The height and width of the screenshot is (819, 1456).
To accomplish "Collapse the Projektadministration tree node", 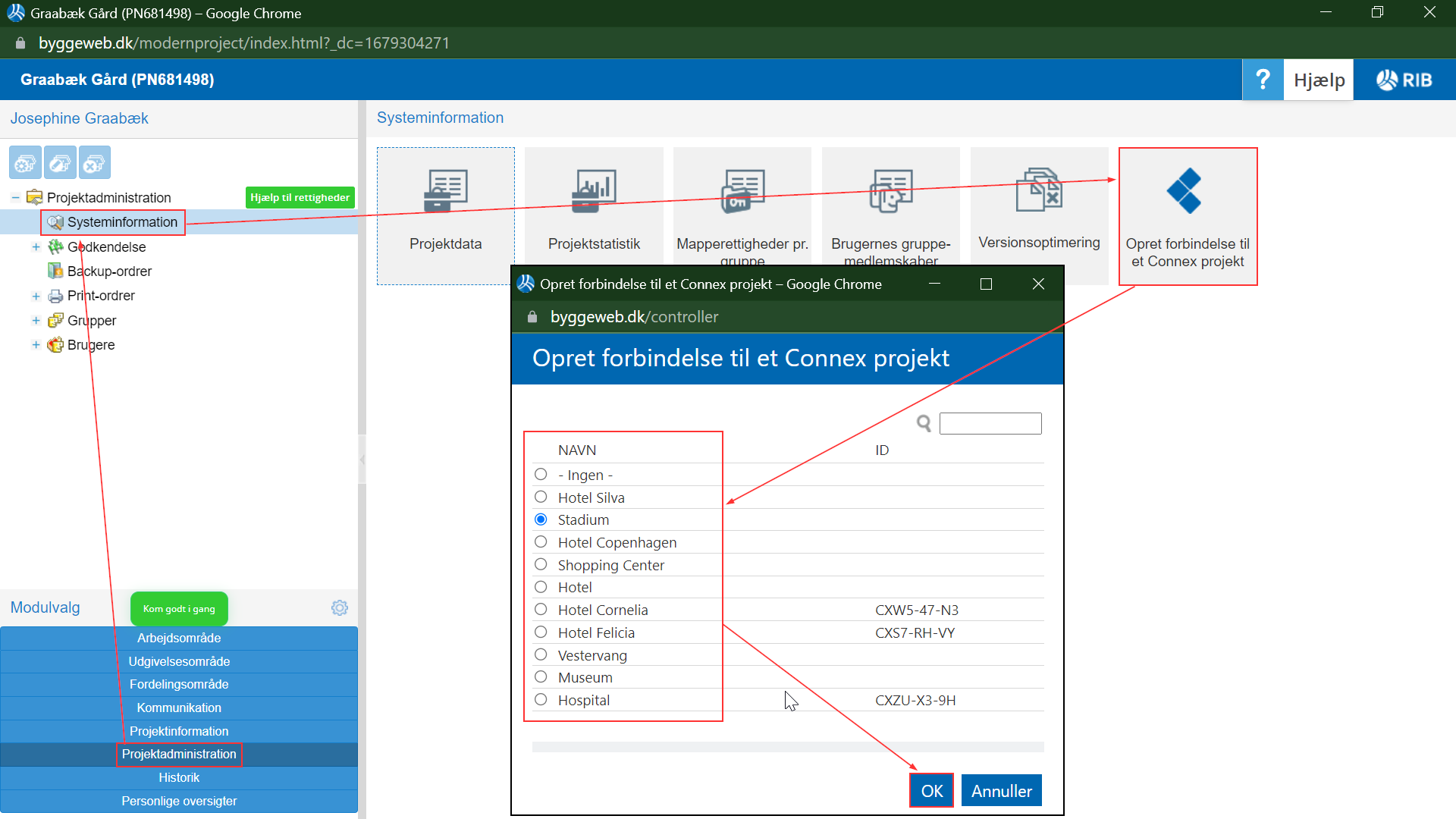I will coord(15,198).
